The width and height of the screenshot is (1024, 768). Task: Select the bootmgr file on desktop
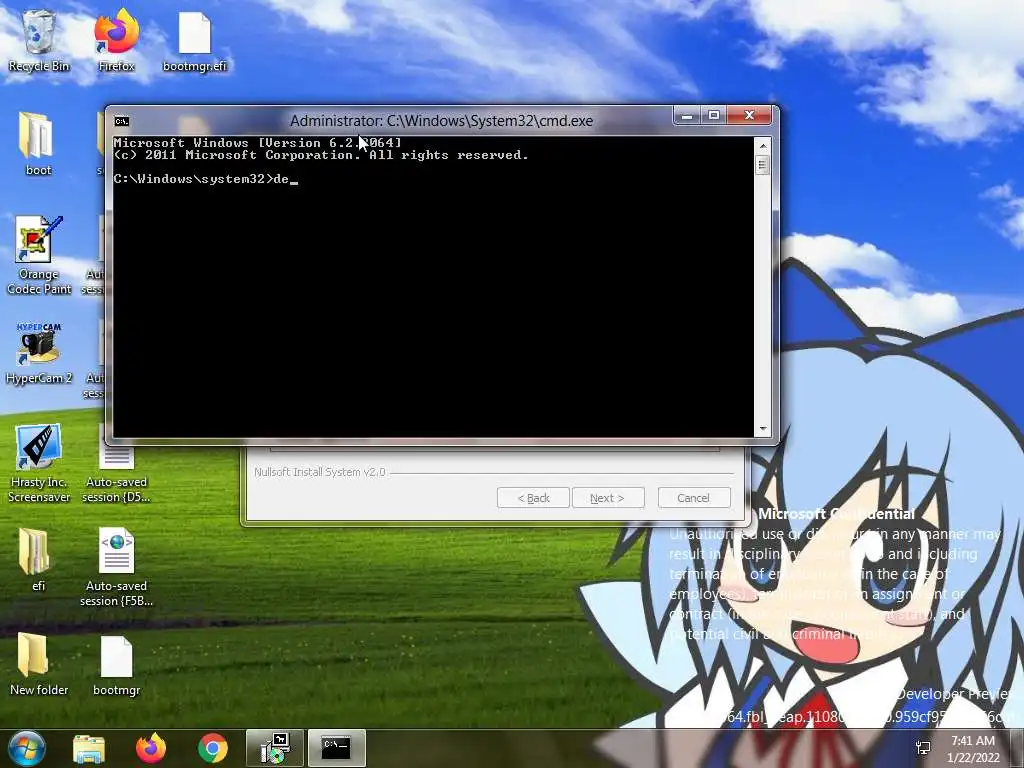[116, 665]
